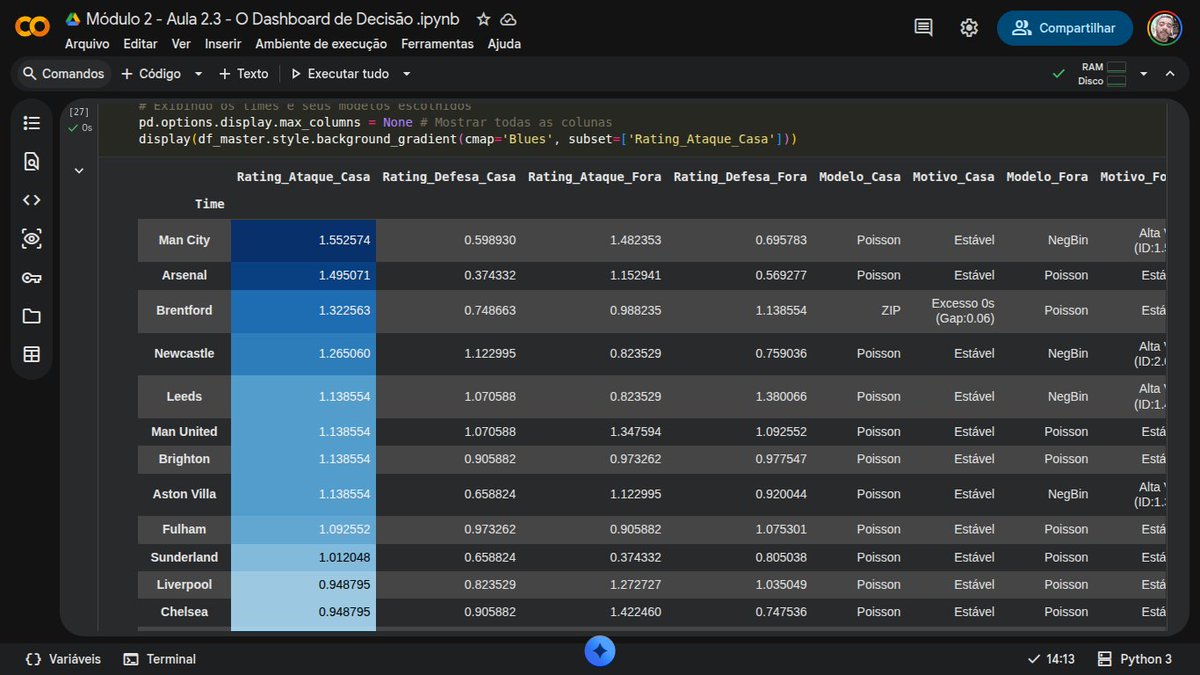Open the files folder icon
This screenshot has height=675, width=1200.
[x=32, y=316]
